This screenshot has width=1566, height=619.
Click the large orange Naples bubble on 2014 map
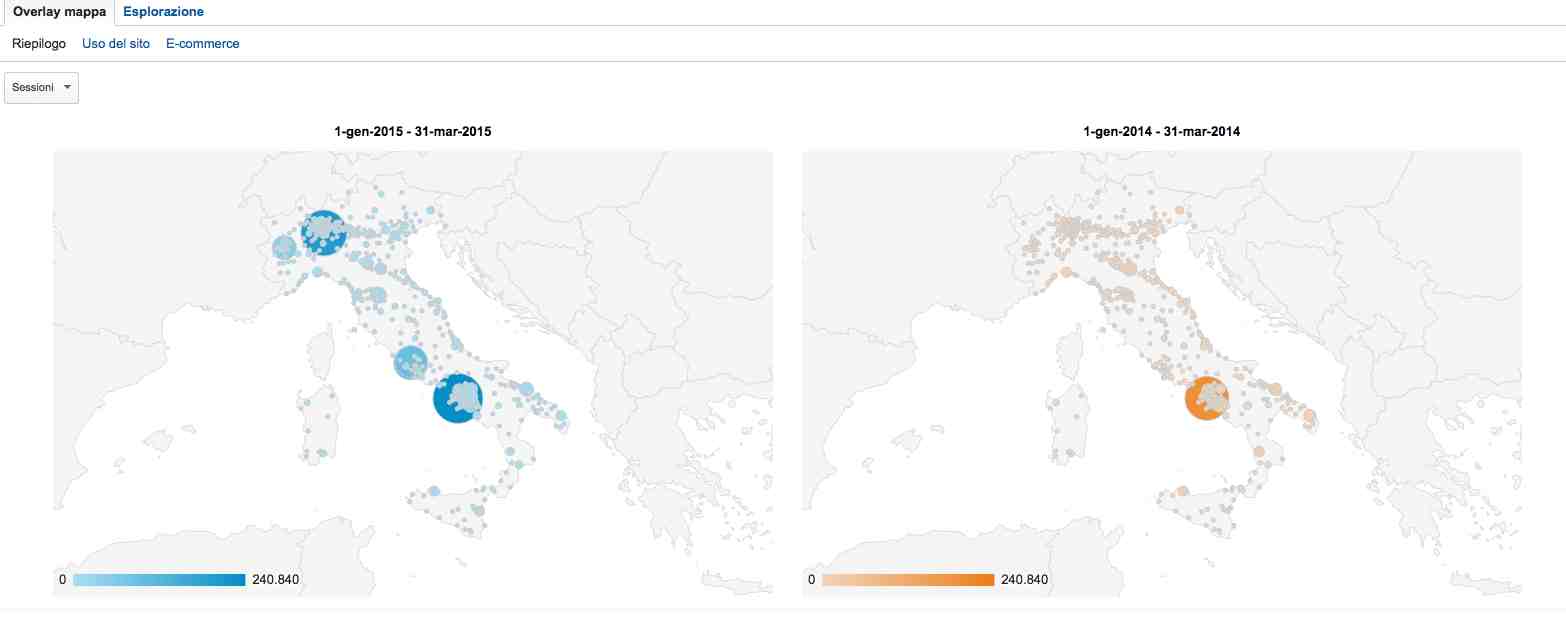tap(1206, 398)
